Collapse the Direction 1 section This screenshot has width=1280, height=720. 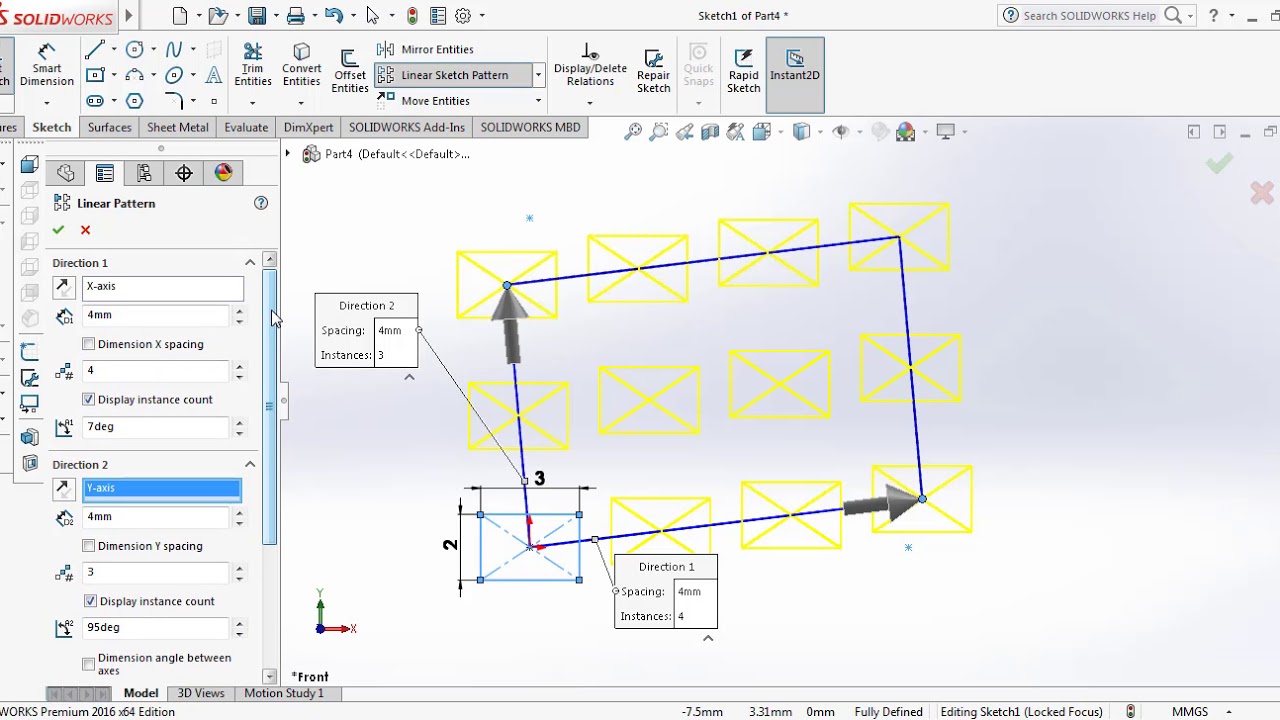pyautogui.click(x=250, y=262)
